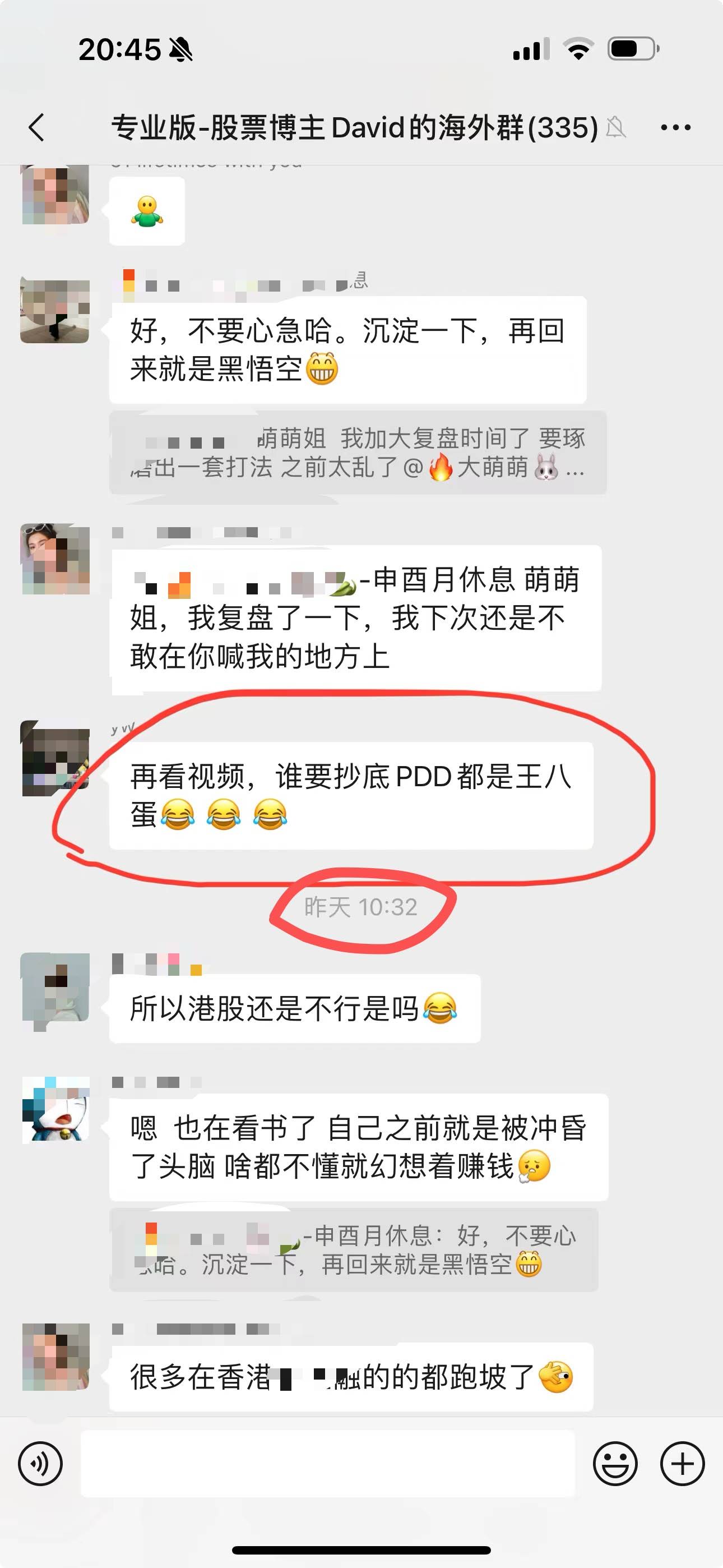This screenshot has width=723, height=1568.
Task: Tap the group title David的海外群
Action: click(x=355, y=127)
